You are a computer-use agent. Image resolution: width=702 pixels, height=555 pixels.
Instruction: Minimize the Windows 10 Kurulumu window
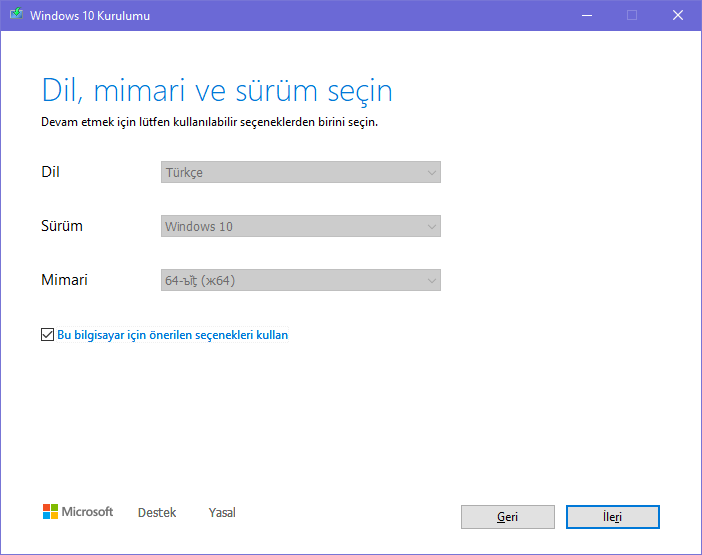pyautogui.click(x=587, y=16)
